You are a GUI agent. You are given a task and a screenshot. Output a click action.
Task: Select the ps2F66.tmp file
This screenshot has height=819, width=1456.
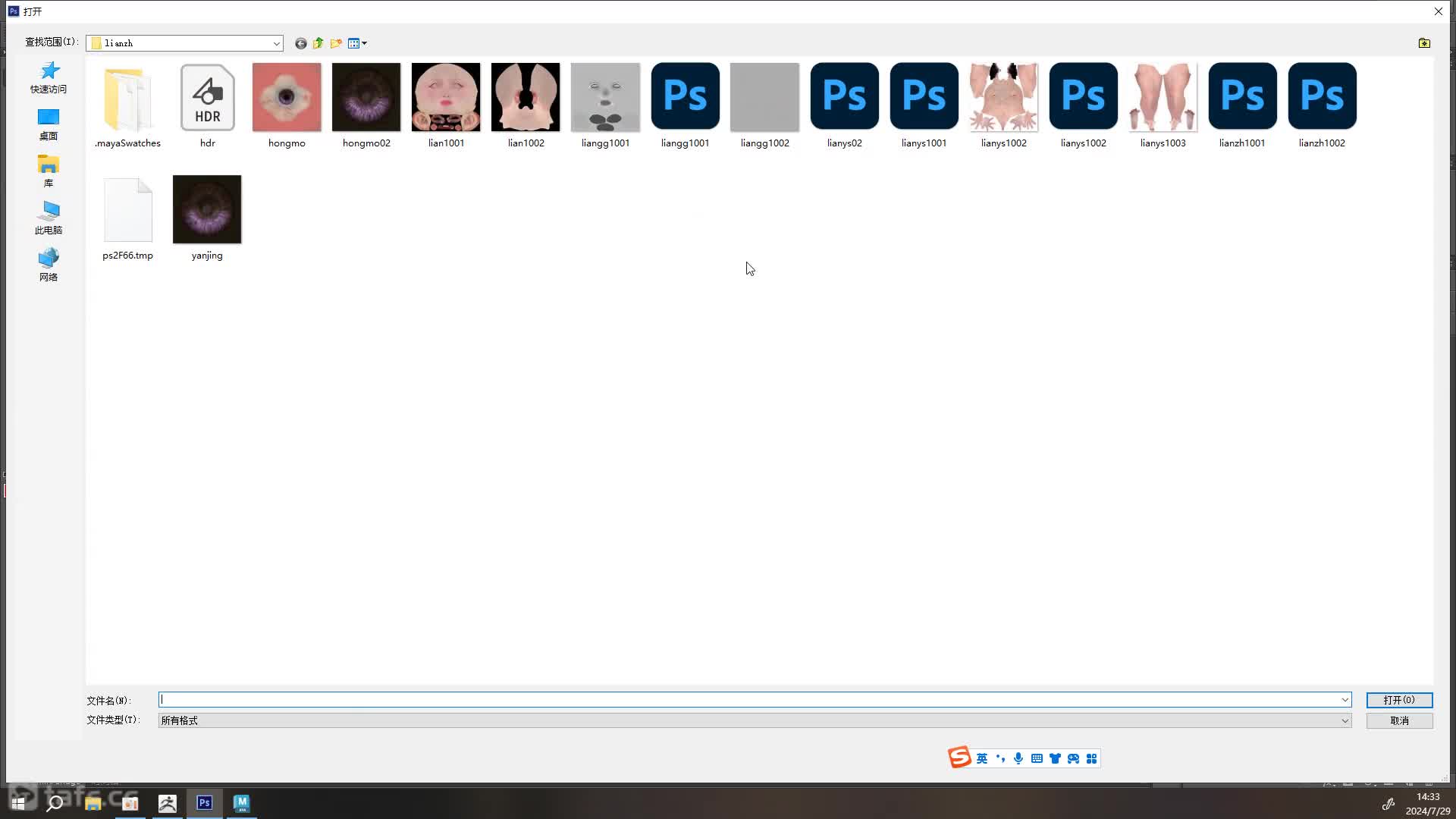[x=127, y=218]
